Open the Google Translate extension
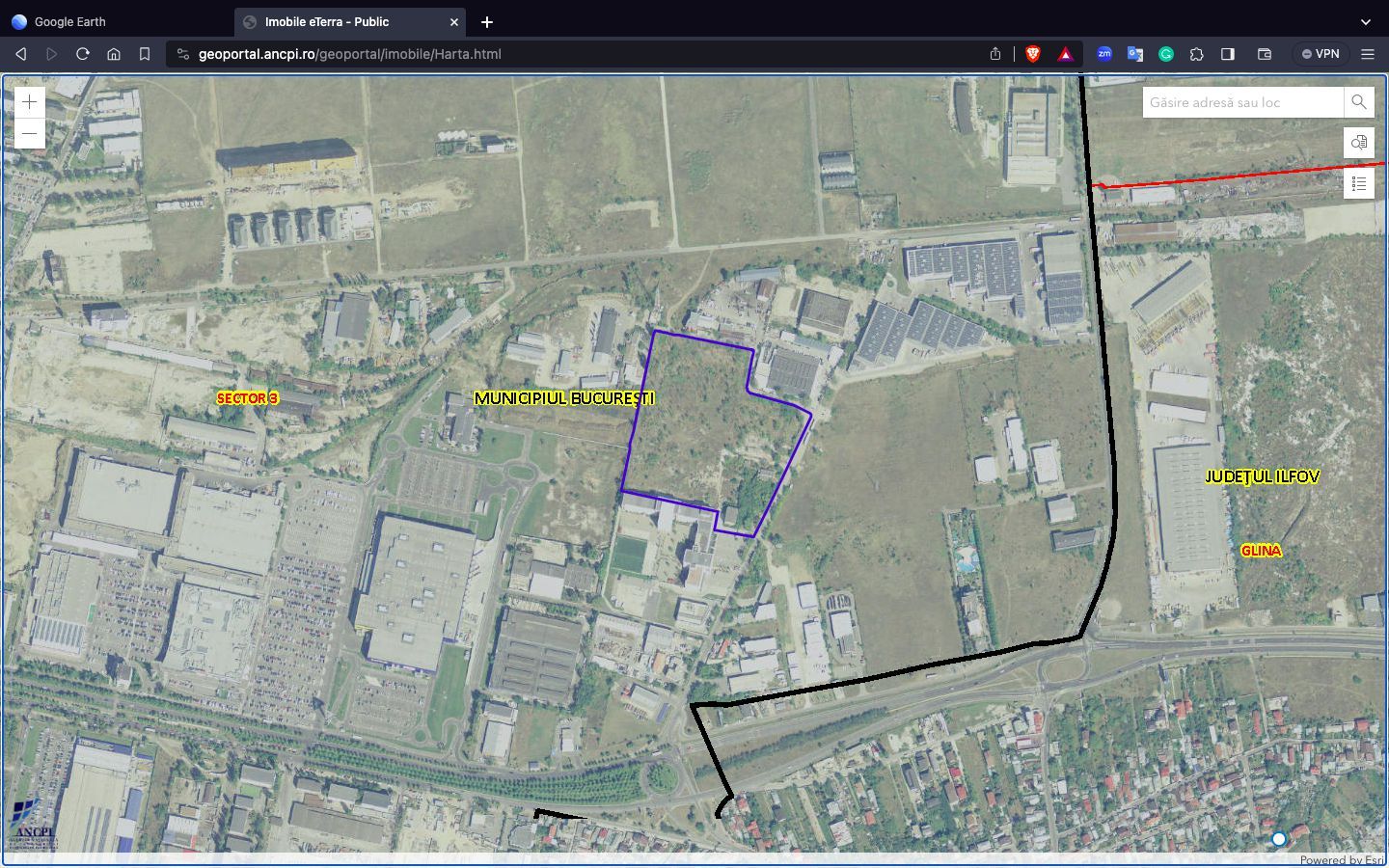Screen dimensions: 1389x868 point(1134,54)
